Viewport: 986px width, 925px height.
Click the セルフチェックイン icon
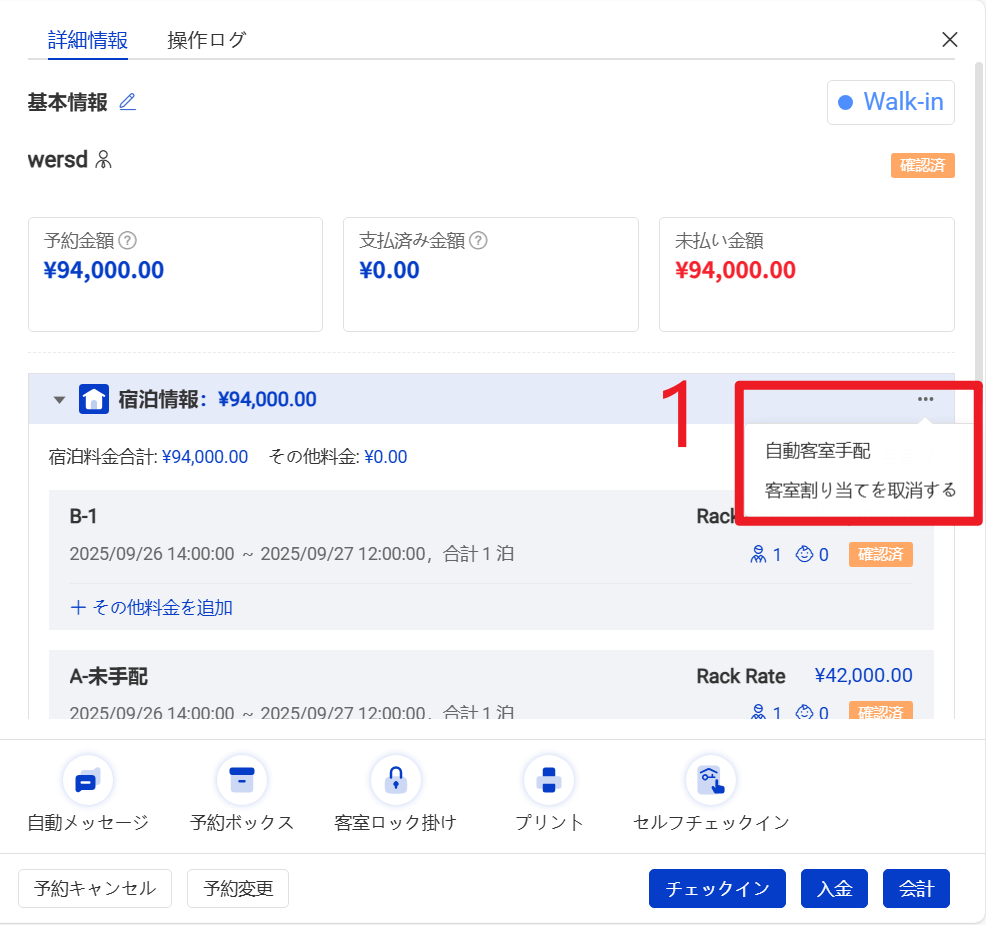tap(711, 780)
